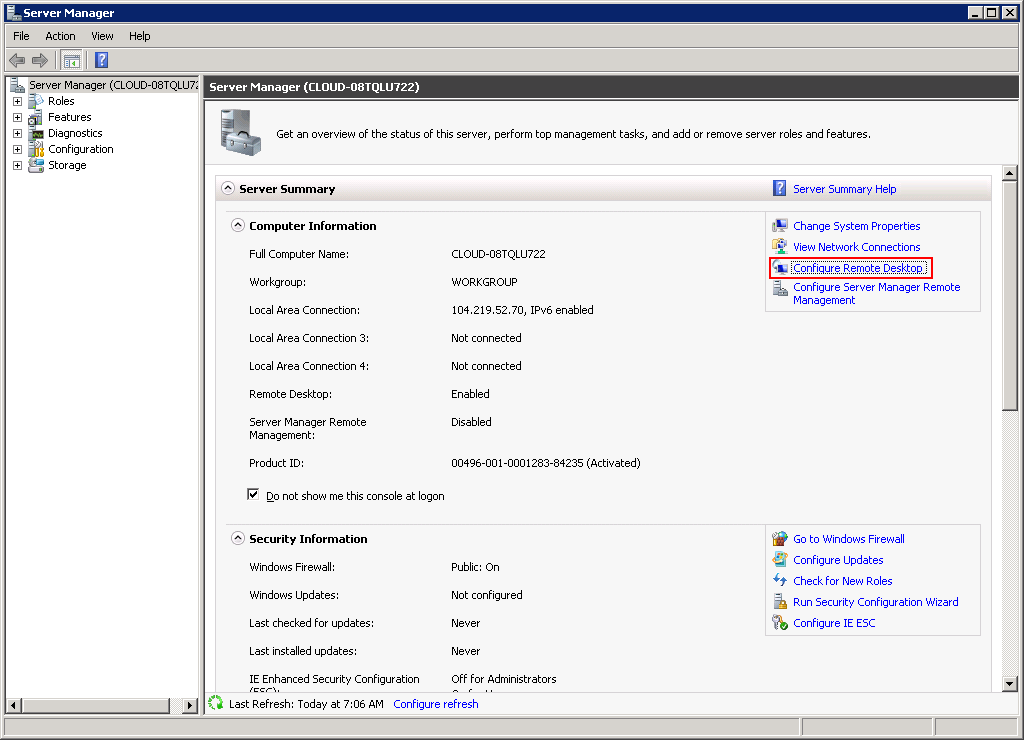Open the Action menu
This screenshot has width=1024, height=740.
click(60, 36)
